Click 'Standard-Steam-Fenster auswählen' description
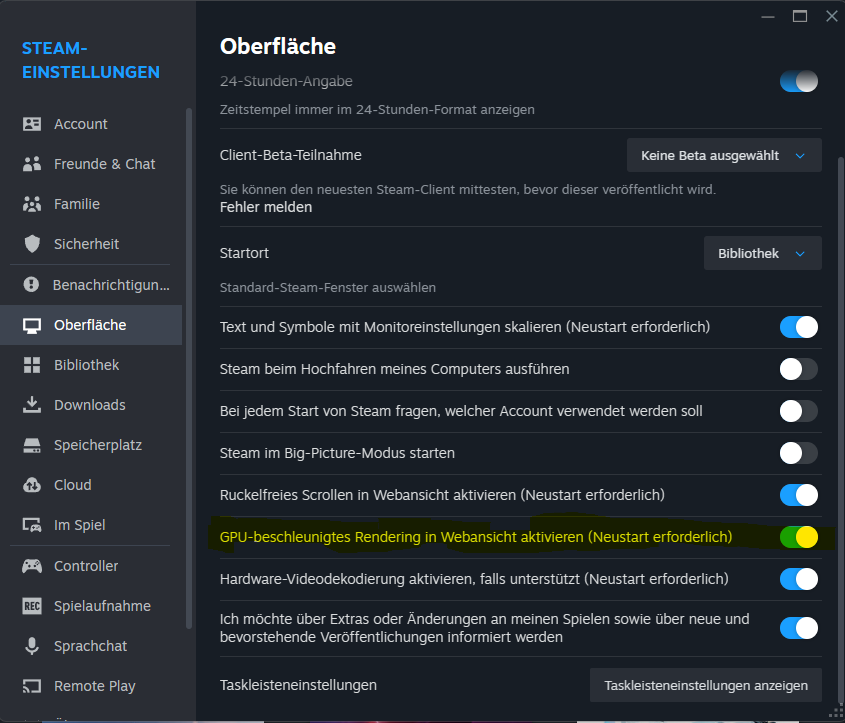Image resolution: width=845 pixels, height=723 pixels. tap(328, 288)
